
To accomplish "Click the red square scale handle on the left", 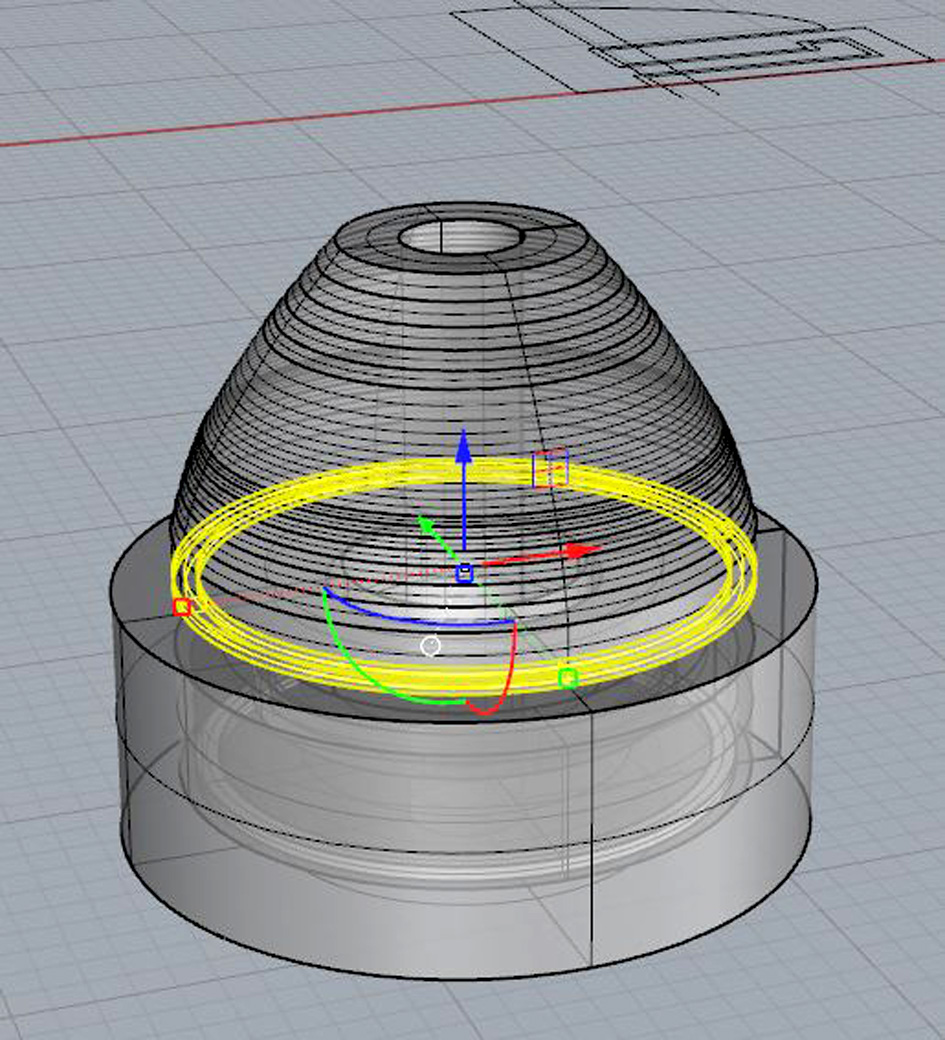I will click(x=182, y=607).
